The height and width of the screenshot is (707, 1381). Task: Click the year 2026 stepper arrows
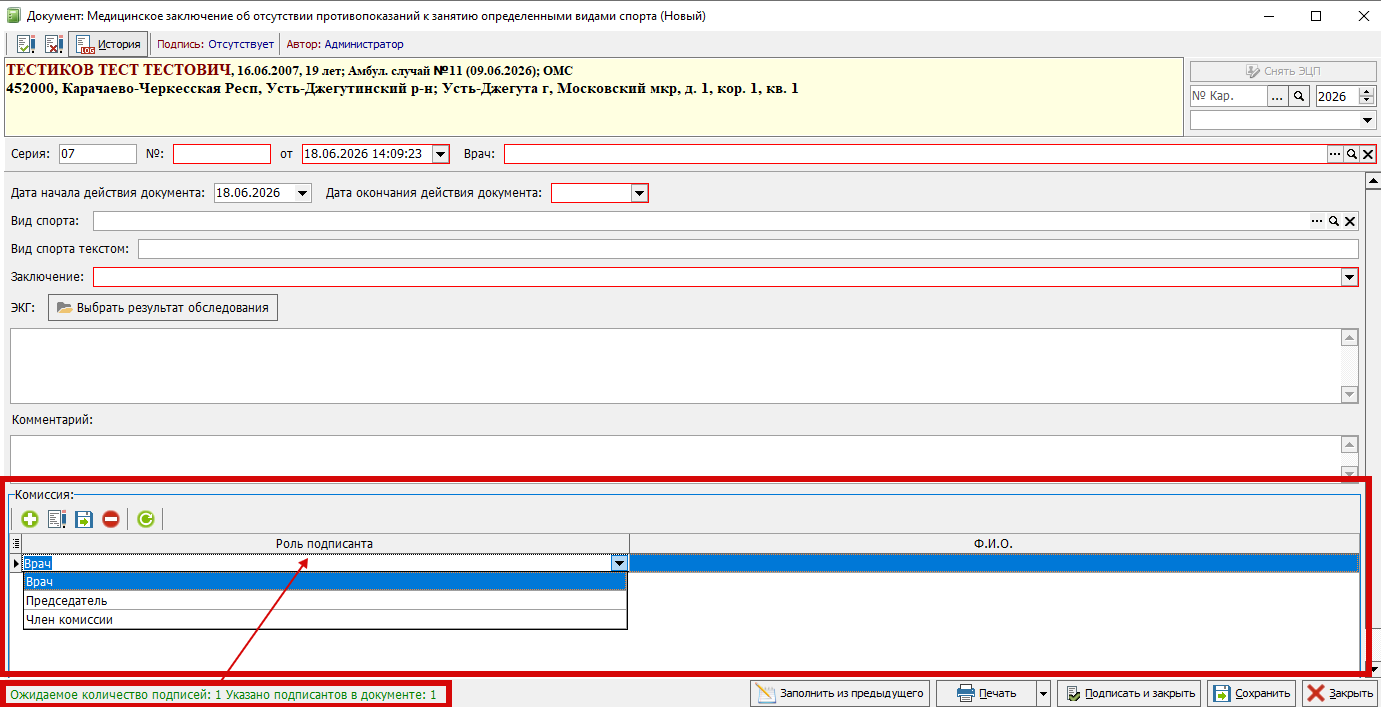(x=1367, y=96)
